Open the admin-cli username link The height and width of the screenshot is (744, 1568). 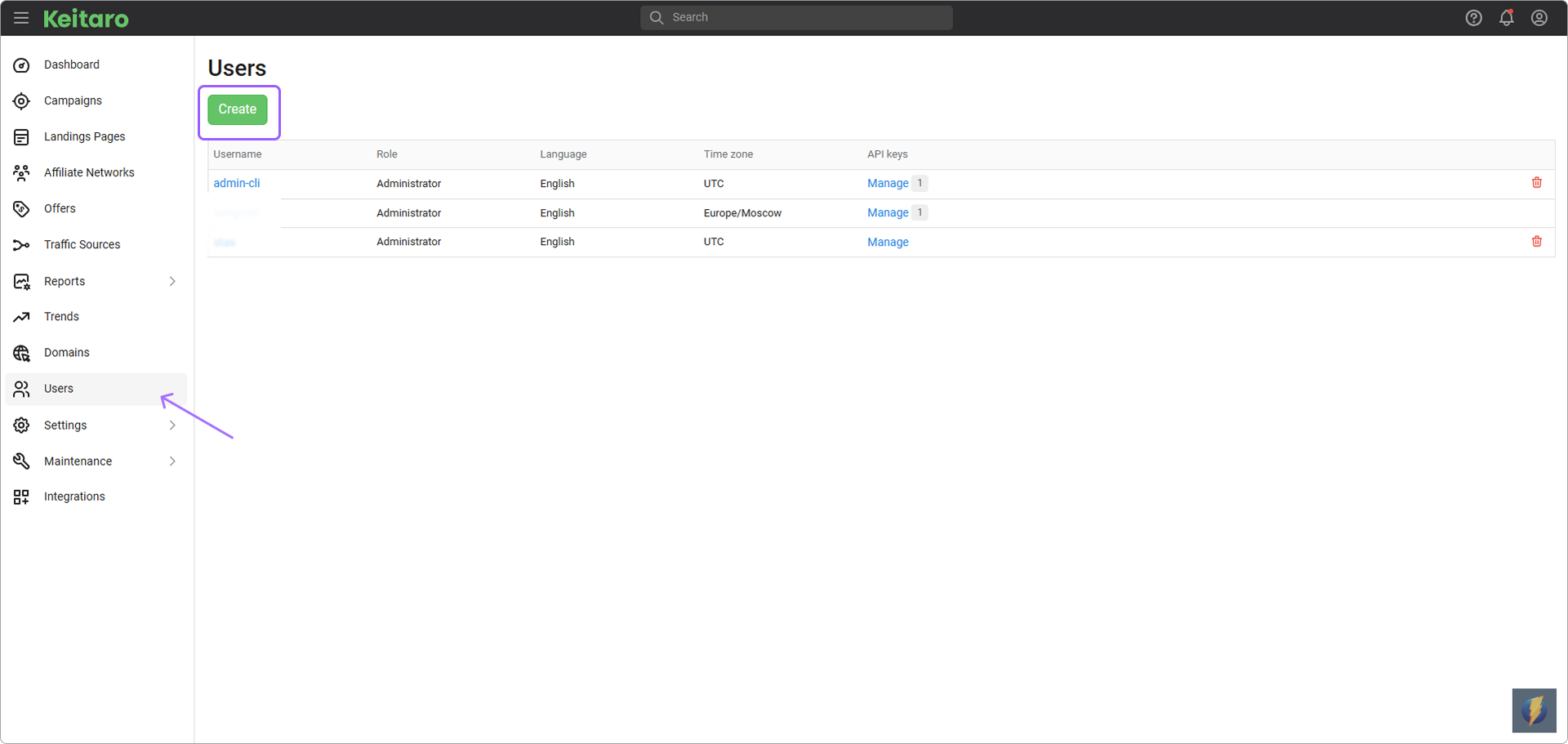(237, 183)
